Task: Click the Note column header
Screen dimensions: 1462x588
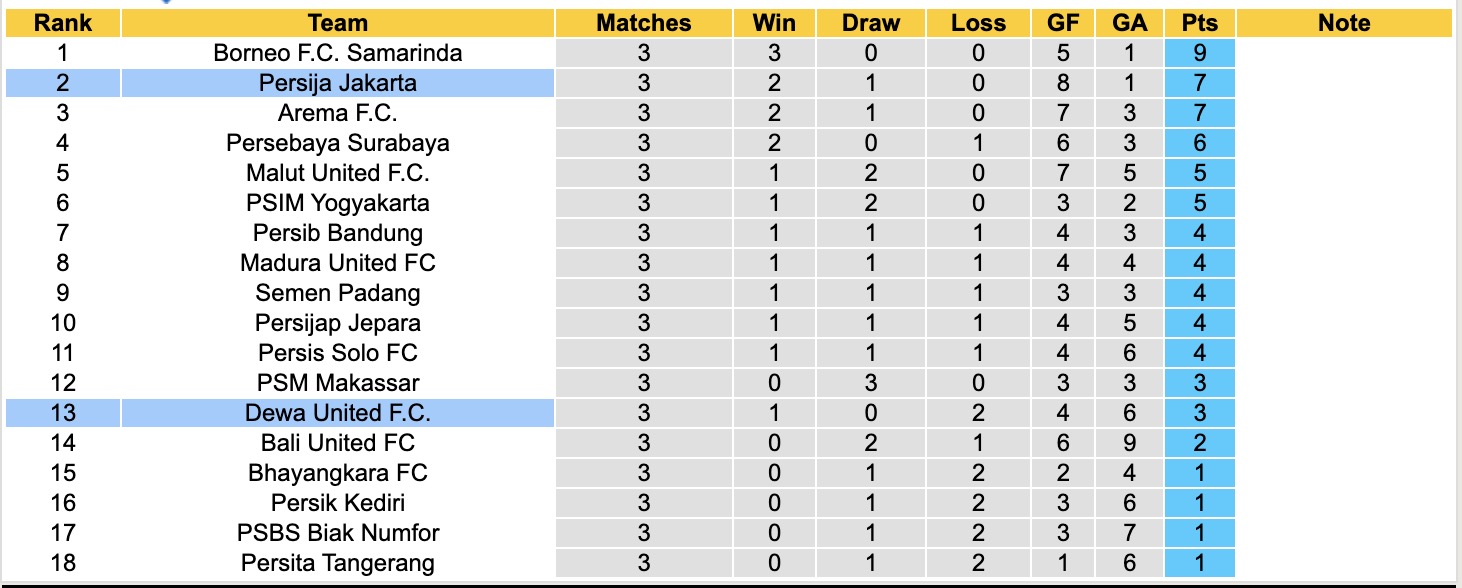Action: [1344, 23]
